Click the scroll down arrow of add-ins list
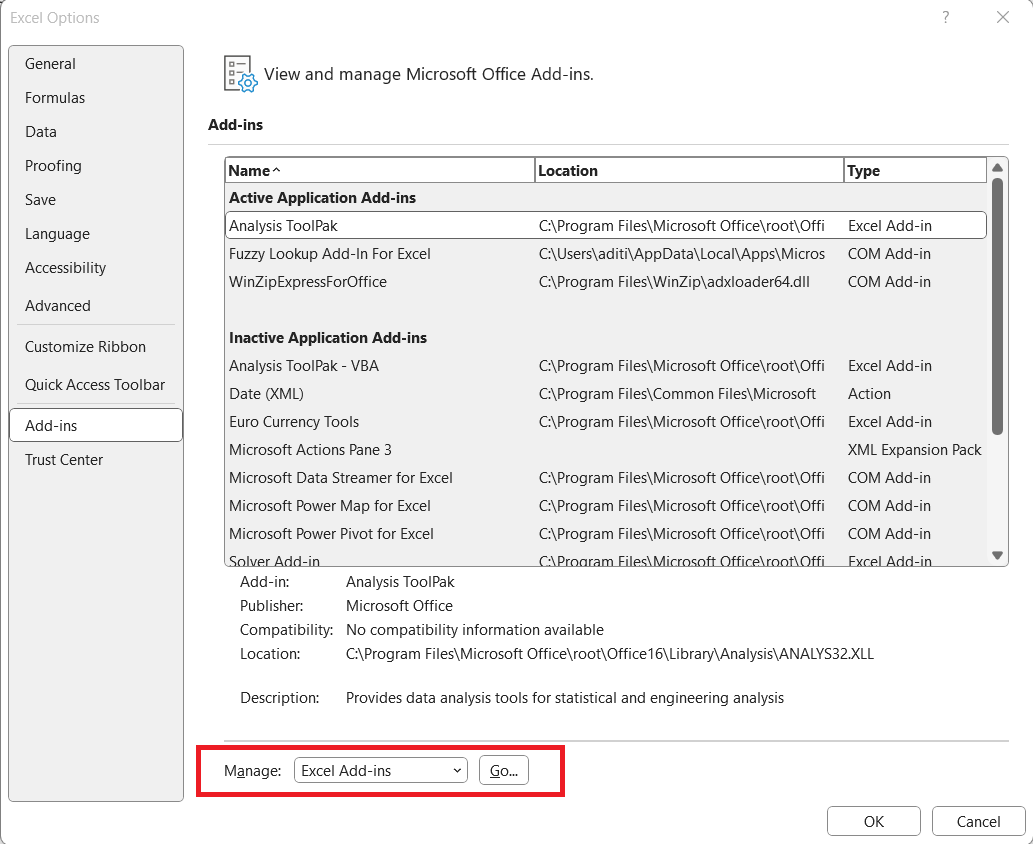The height and width of the screenshot is (844, 1033). click(x=997, y=555)
